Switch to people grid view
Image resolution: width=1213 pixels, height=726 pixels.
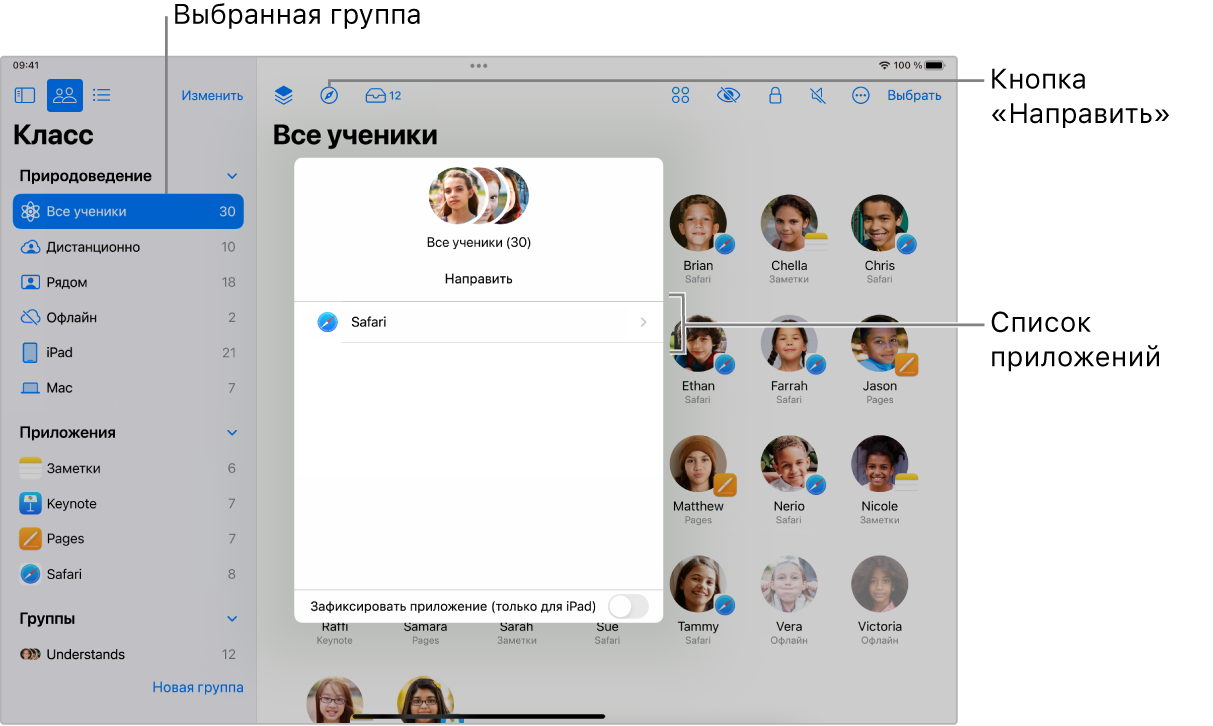(65, 95)
